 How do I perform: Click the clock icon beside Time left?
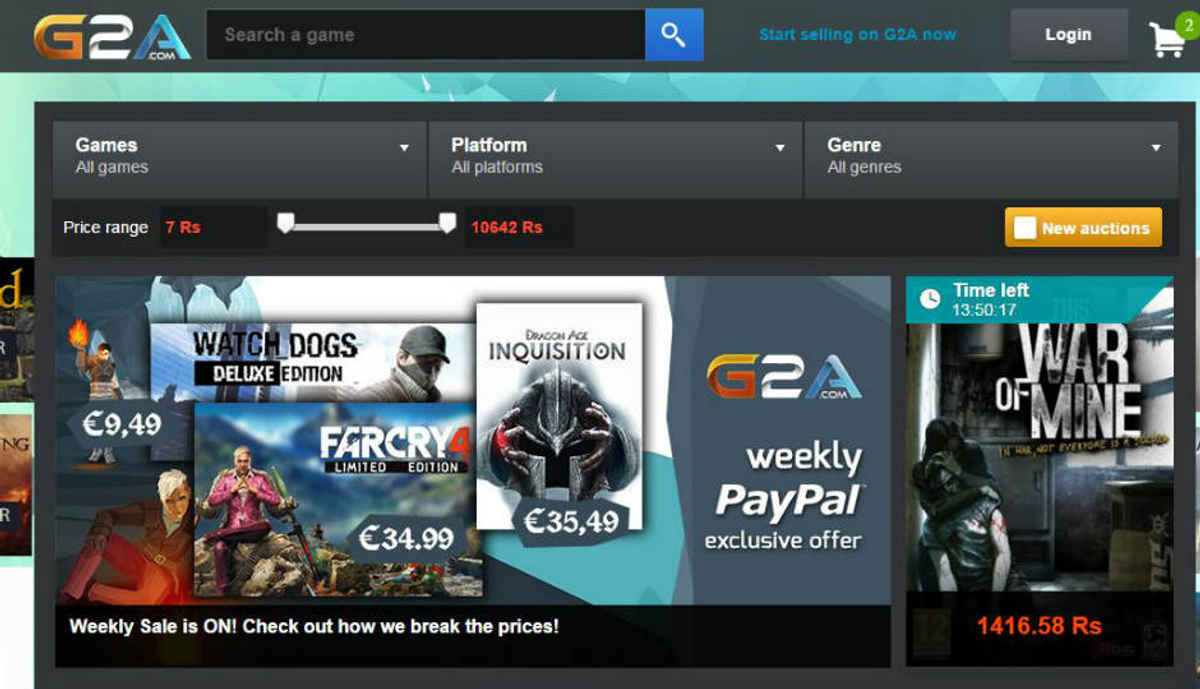pos(930,299)
